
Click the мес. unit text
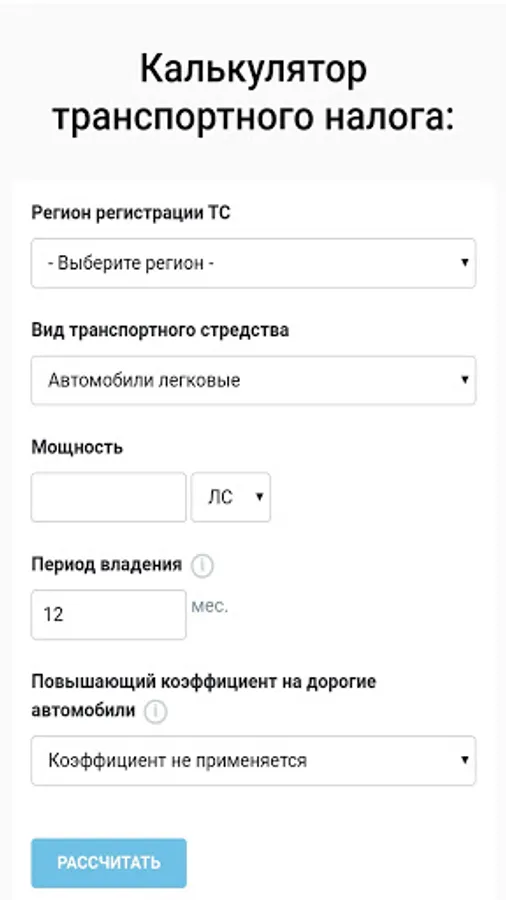pyautogui.click(x=210, y=607)
